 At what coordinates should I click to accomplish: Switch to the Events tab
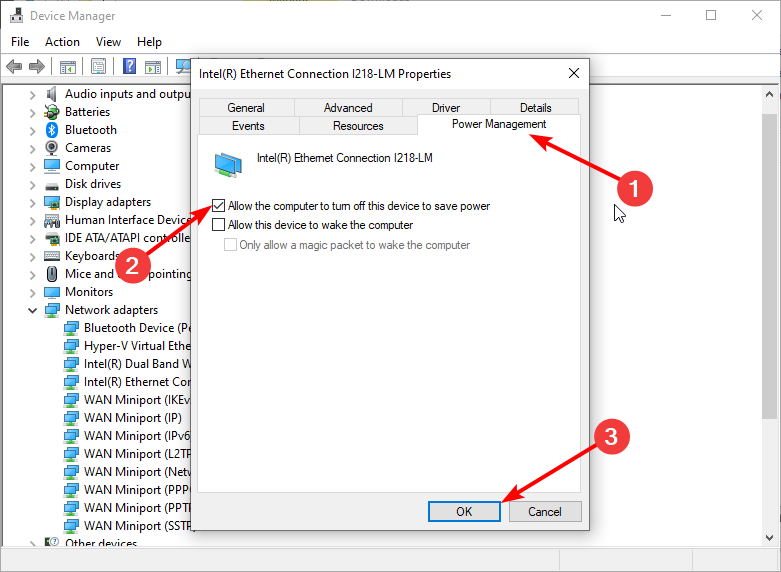[x=248, y=126]
